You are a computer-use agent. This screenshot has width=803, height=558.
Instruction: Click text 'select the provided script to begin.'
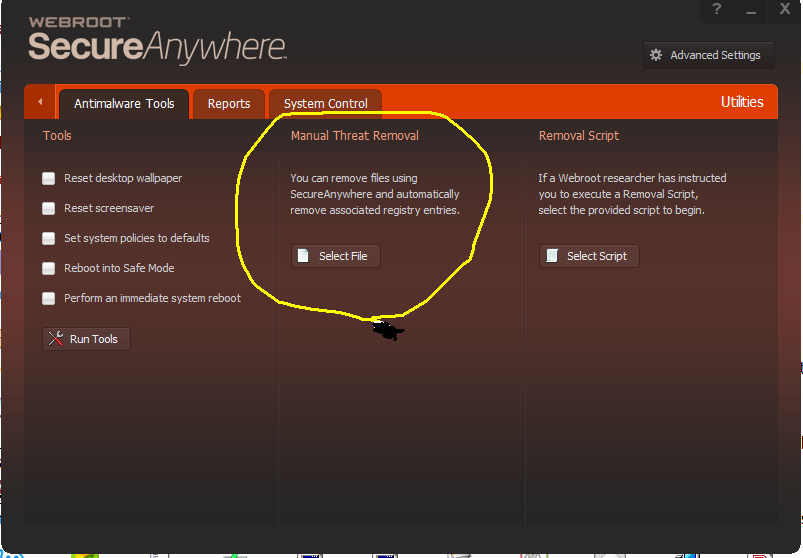pos(621,210)
